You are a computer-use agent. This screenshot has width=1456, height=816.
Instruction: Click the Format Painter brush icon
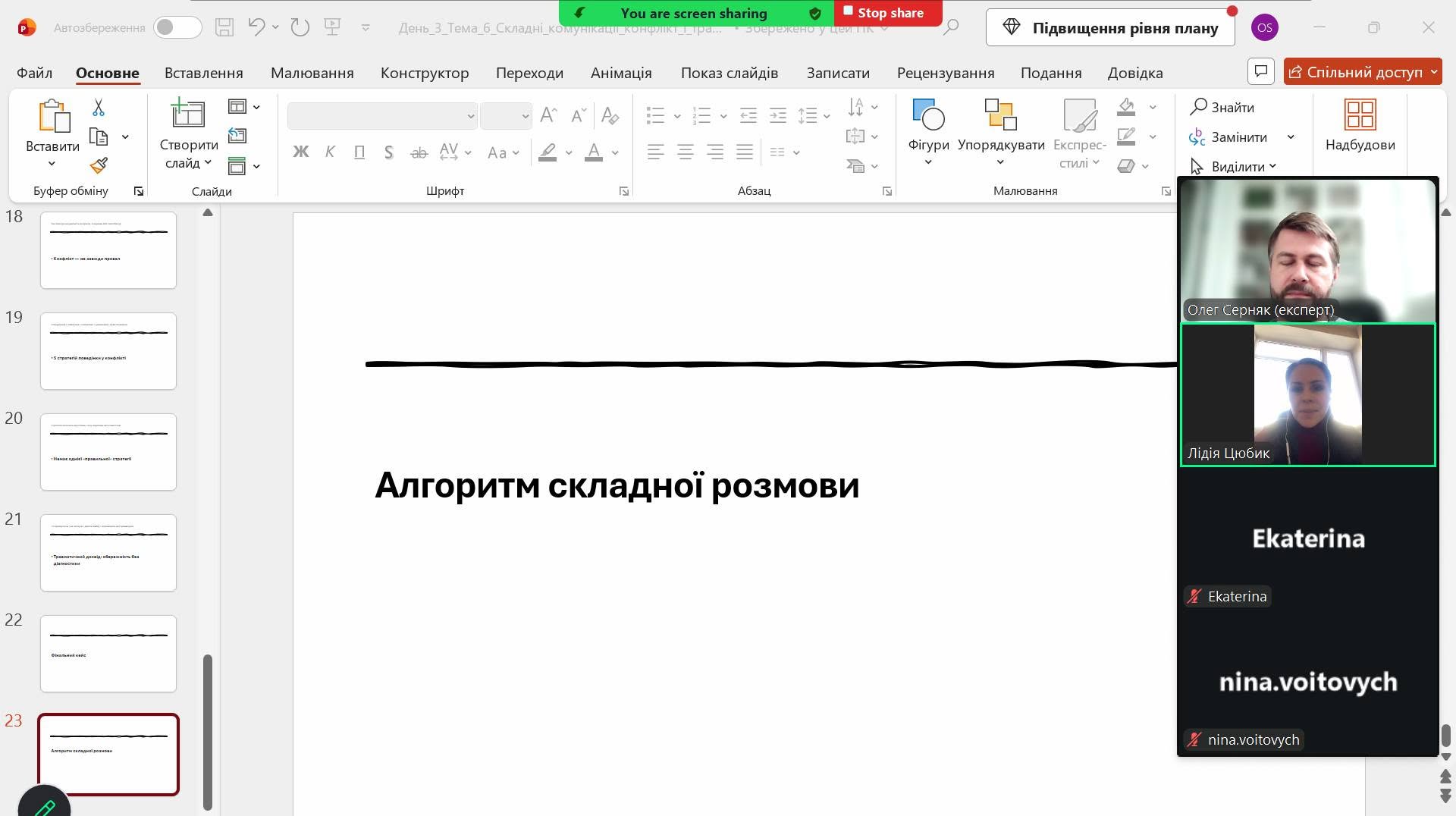point(99,165)
